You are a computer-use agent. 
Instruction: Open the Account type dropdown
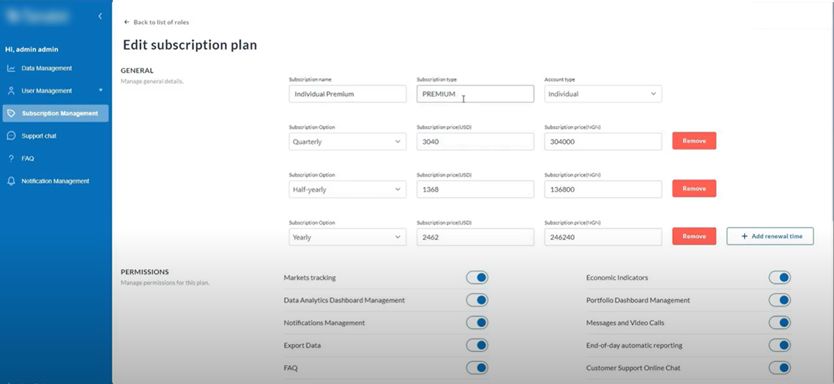click(x=603, y=94)
